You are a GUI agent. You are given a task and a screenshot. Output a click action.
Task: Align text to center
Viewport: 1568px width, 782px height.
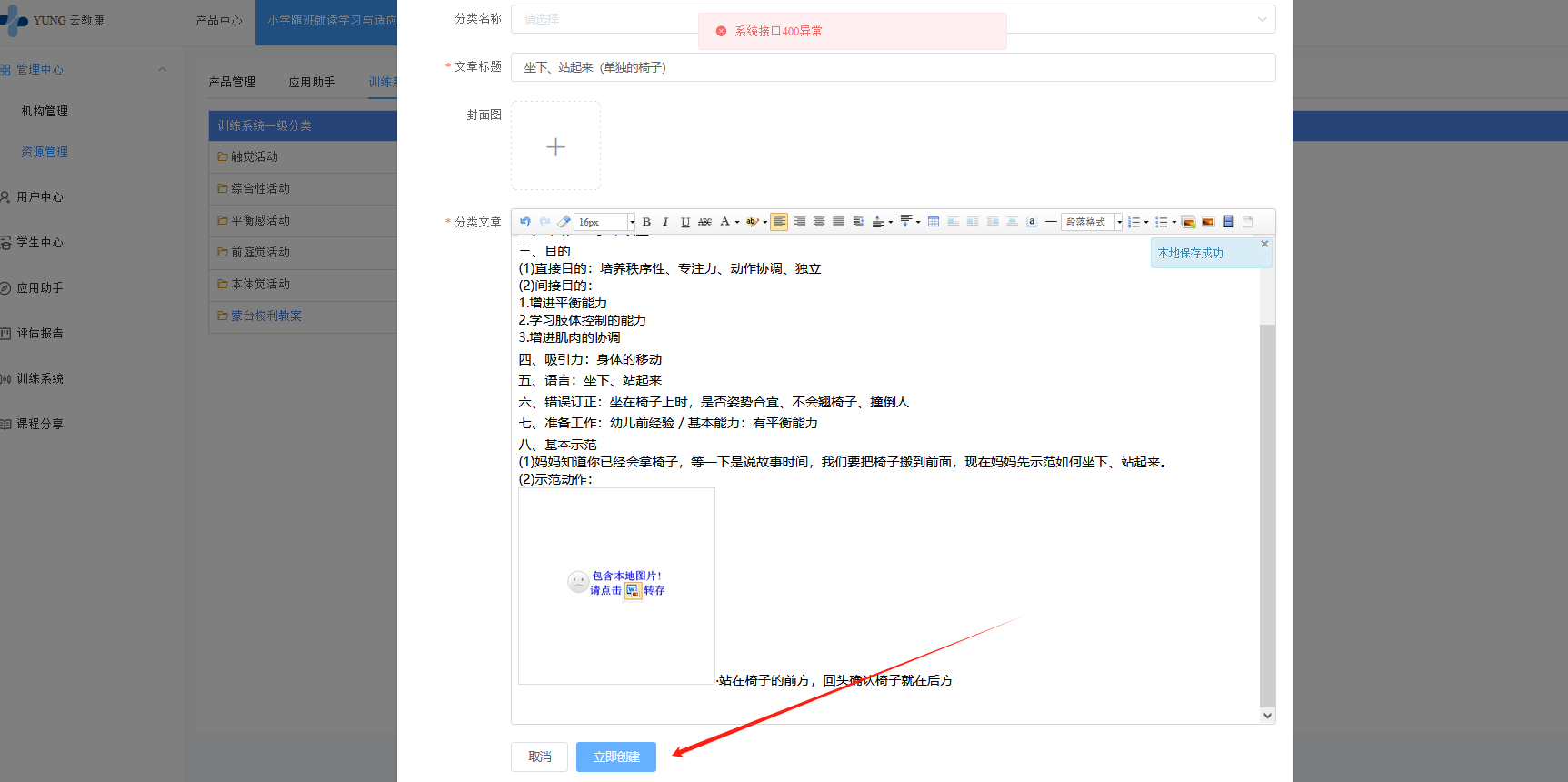coord(819,222)
